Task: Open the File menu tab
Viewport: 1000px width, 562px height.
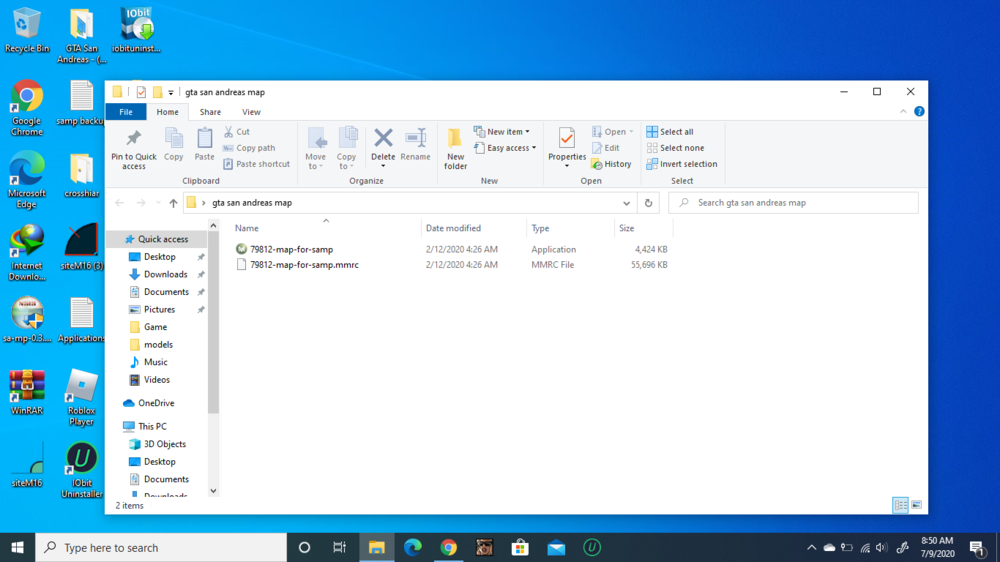Action: tap(126, 112)
